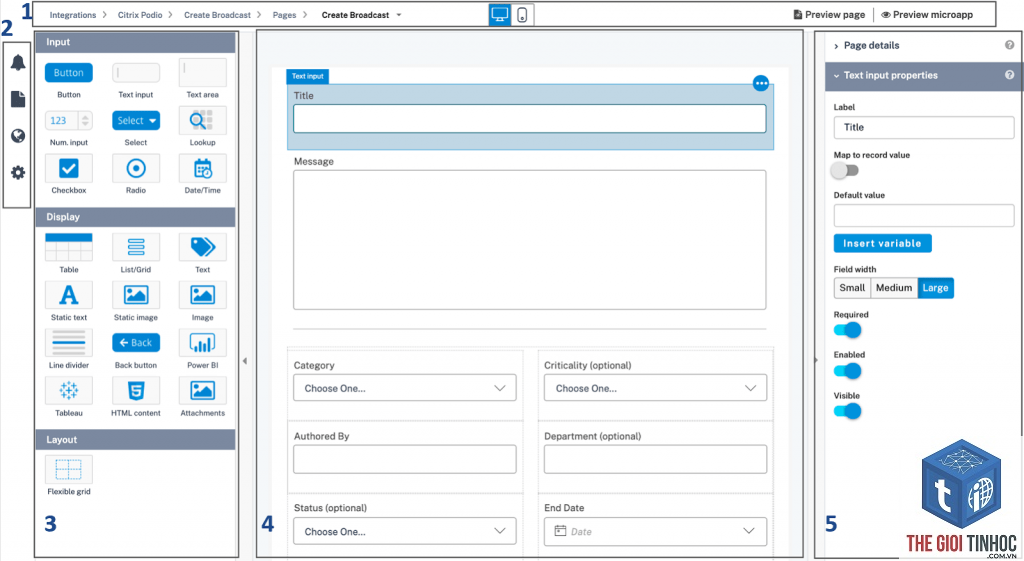Click the Preview page link
The width and height of the screenshot is (1024, 561).
coord(829,15)
